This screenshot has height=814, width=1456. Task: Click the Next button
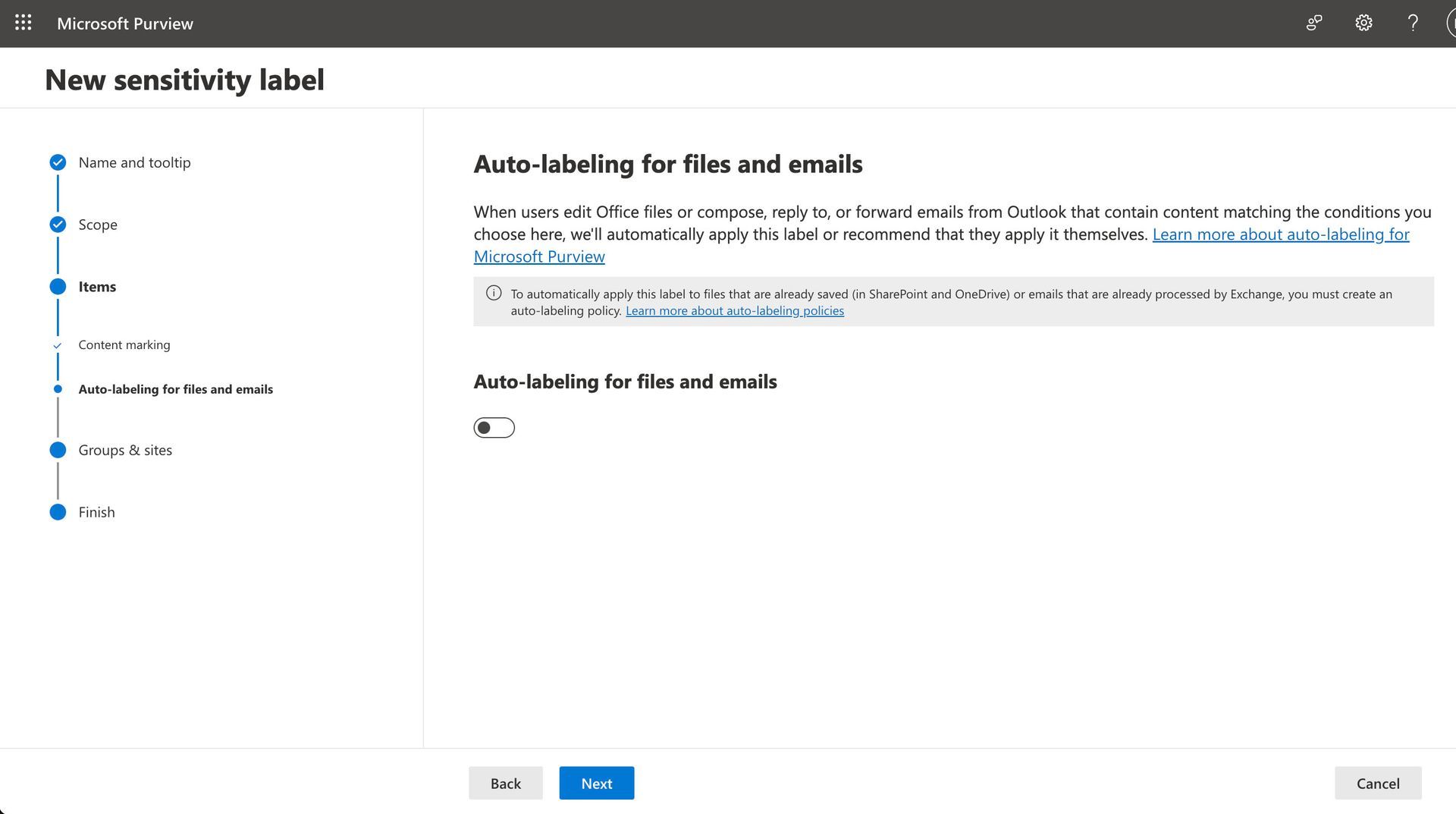click(597, 783)
